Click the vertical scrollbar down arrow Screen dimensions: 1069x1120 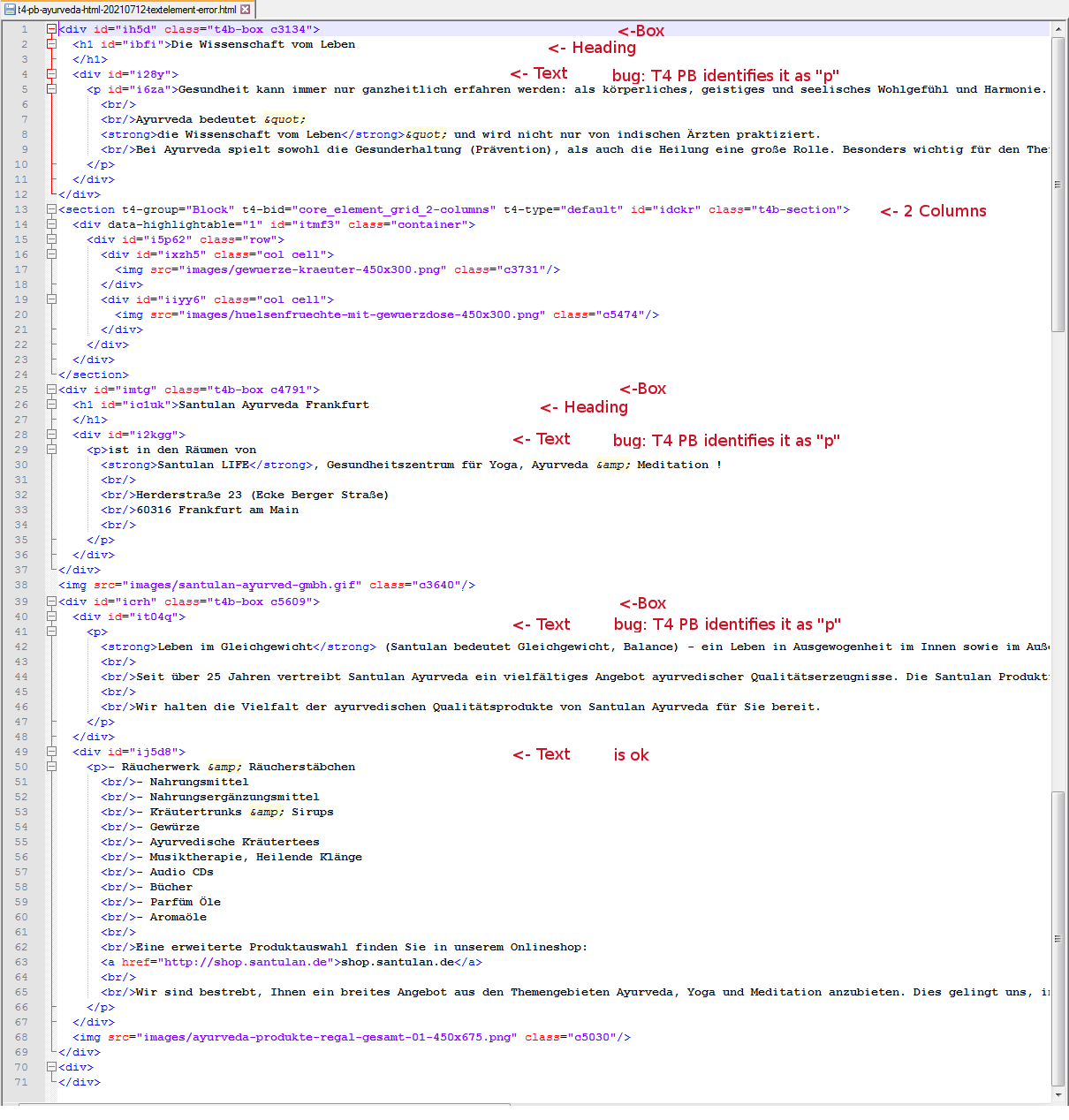1058,1094
